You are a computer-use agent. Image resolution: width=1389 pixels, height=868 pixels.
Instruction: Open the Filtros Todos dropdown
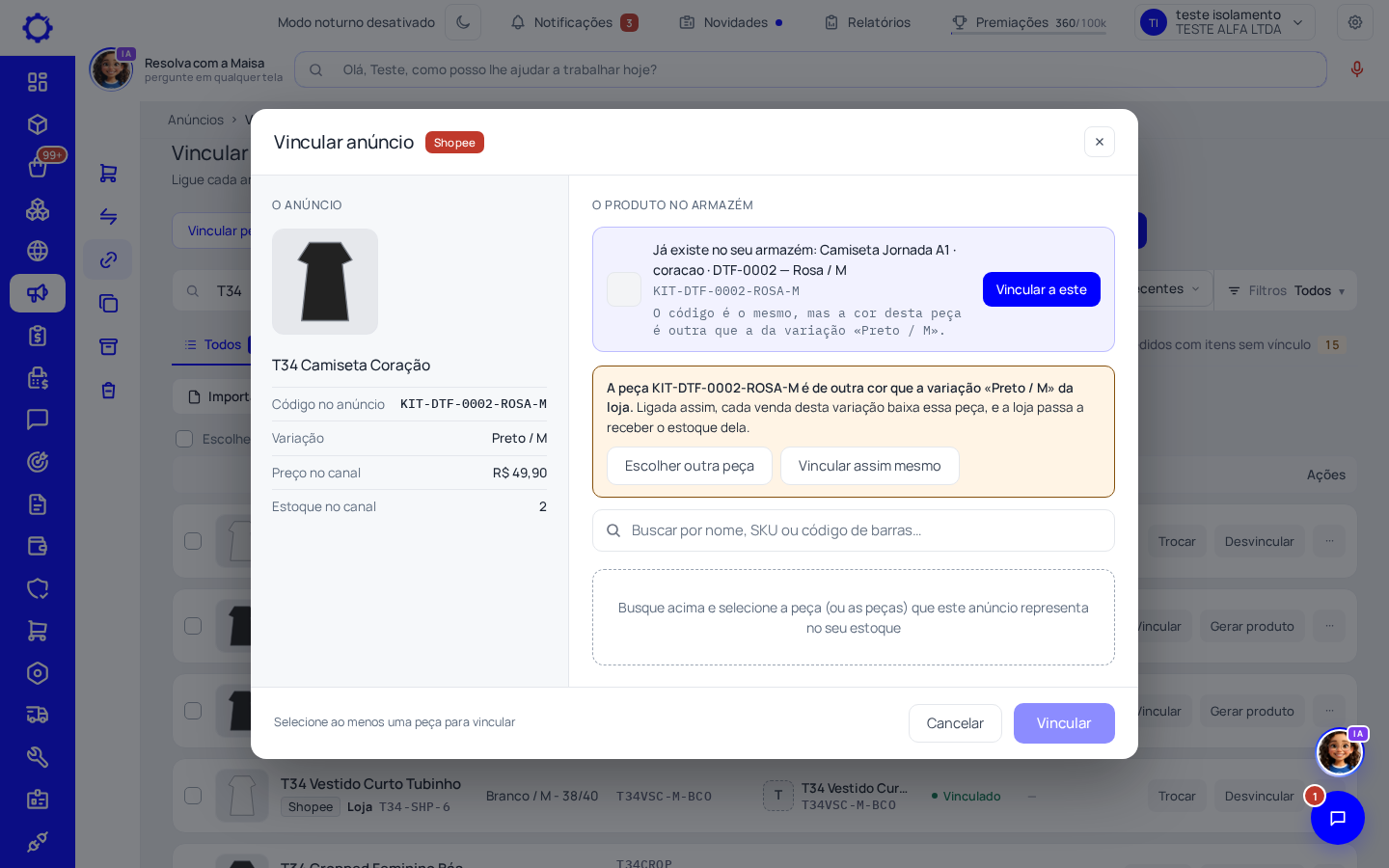click(1286, 290)
